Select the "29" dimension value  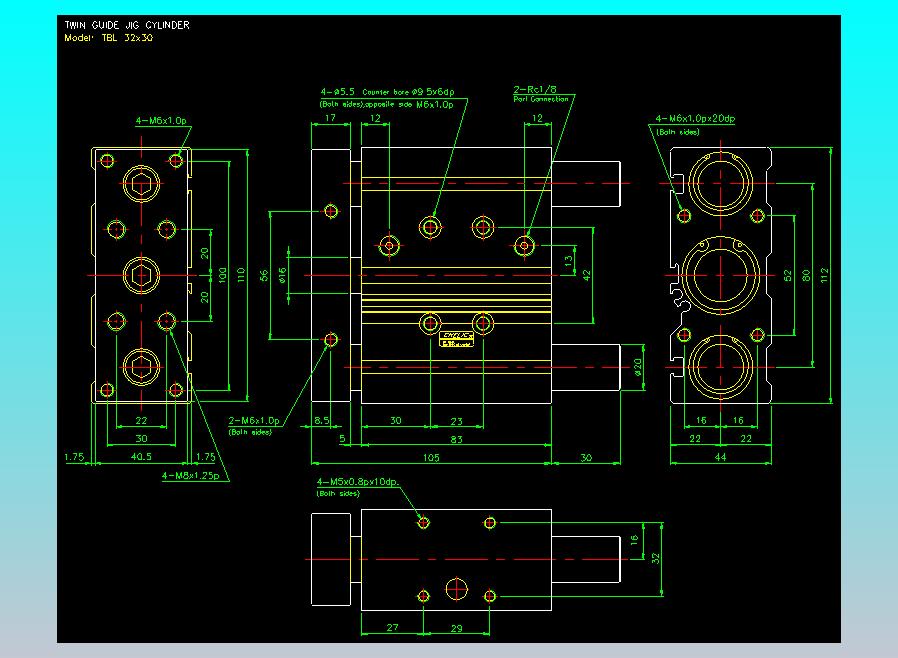[x=456, y=628]
